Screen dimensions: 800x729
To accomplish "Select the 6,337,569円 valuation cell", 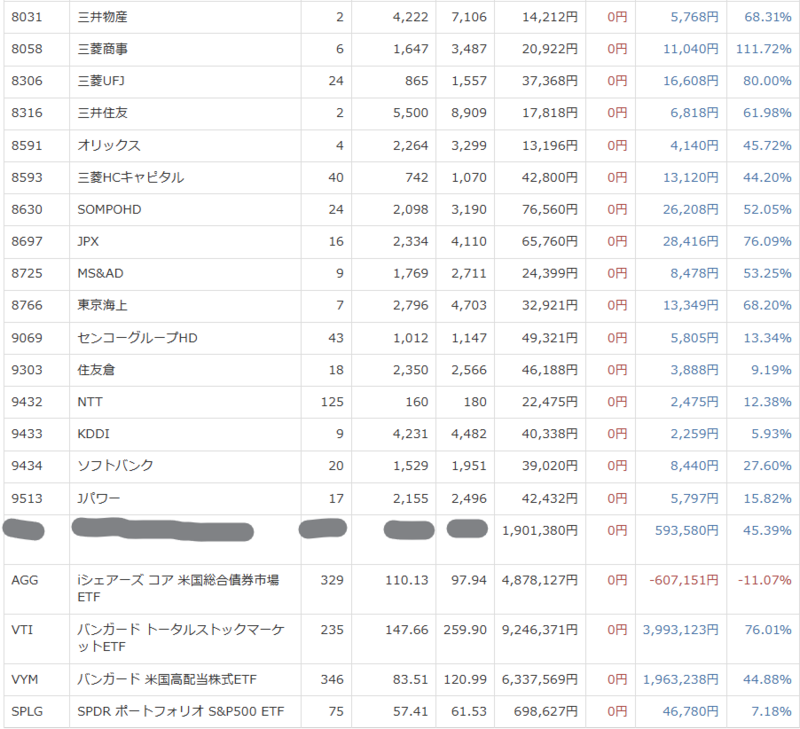I will [x=540, y=680].
